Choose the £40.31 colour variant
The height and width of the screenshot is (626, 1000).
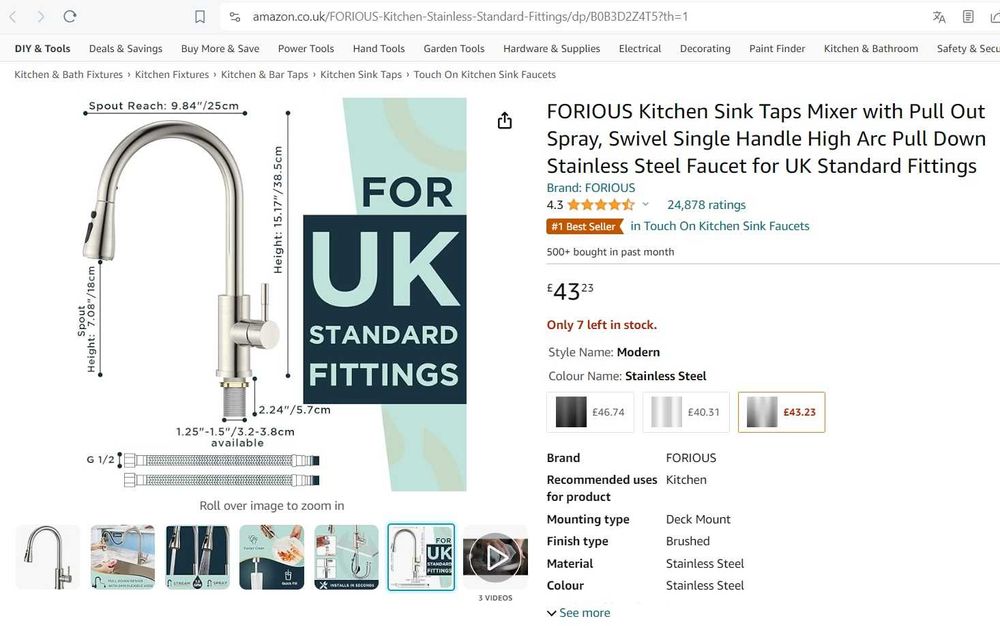[685, 412]
